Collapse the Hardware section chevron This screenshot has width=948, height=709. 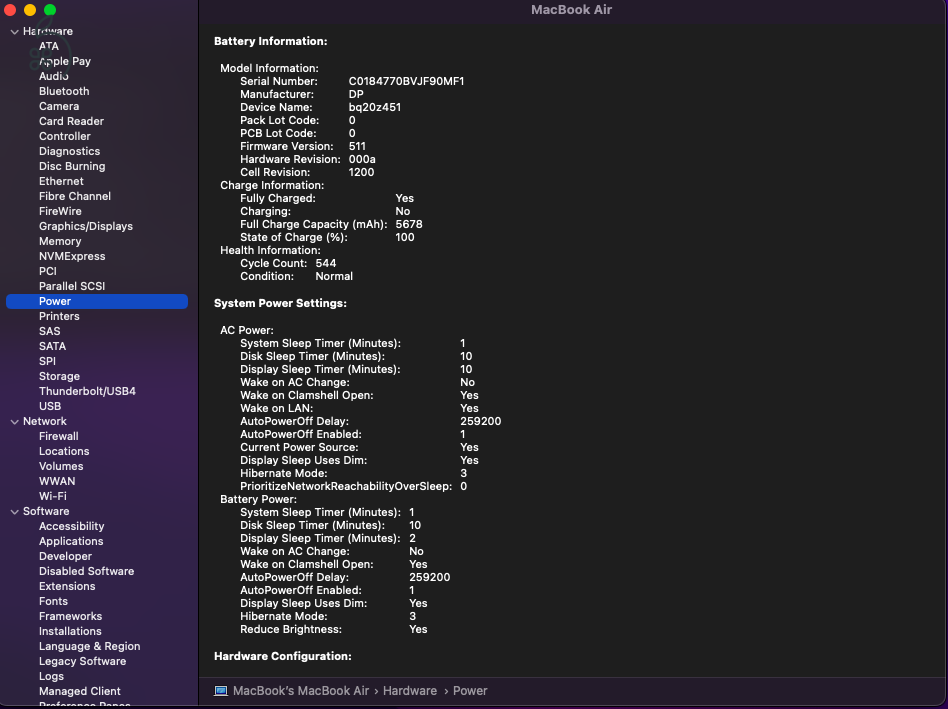[14, 32]
